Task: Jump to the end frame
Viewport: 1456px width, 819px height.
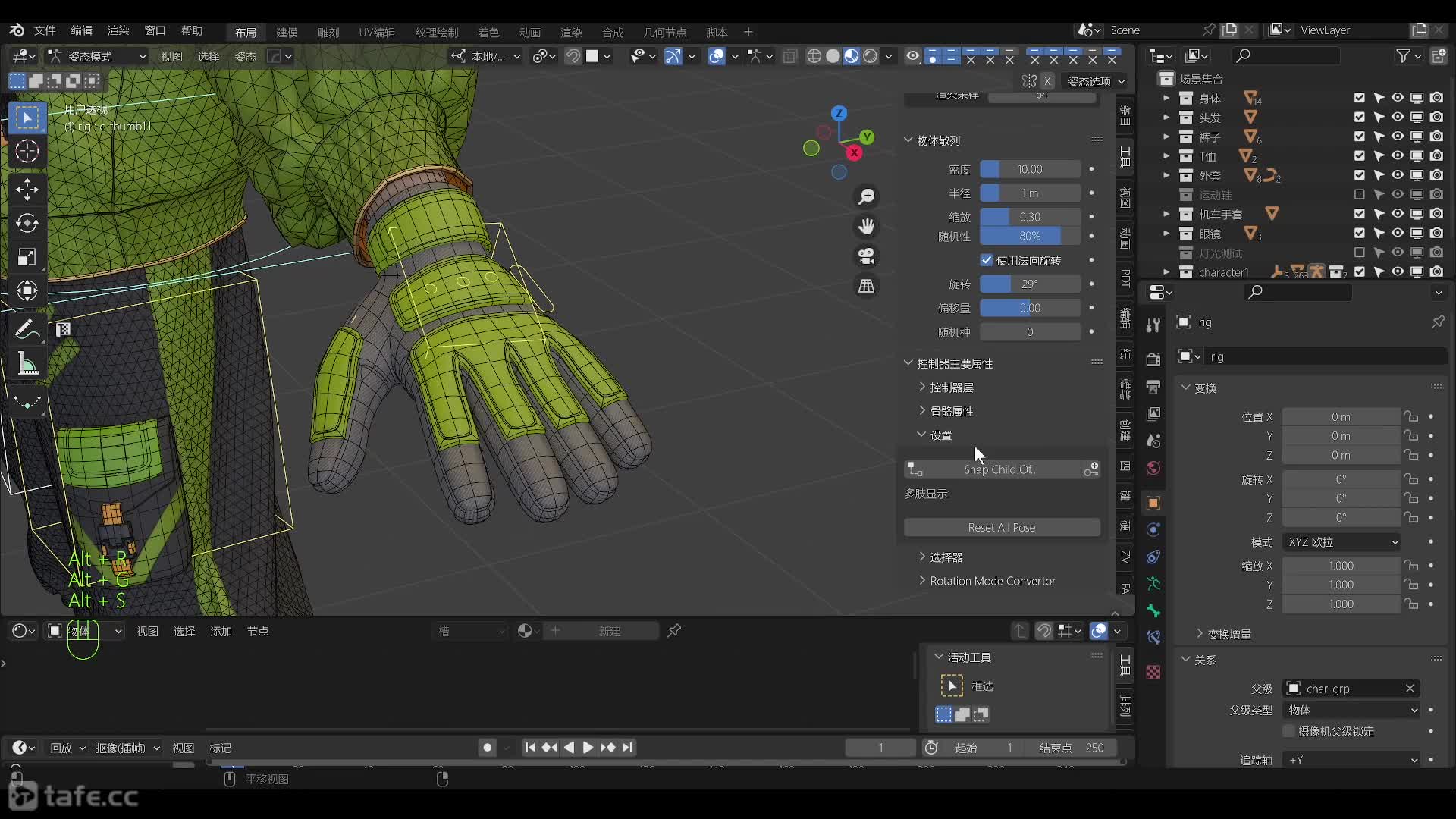Action: [x=628, y=748]
